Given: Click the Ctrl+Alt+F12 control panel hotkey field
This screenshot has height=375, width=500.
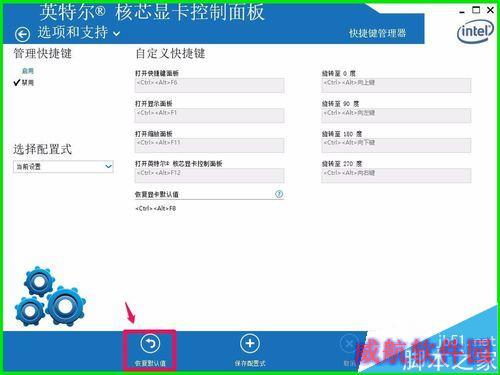Looking at the screenshot, I should tap(209, 175).
